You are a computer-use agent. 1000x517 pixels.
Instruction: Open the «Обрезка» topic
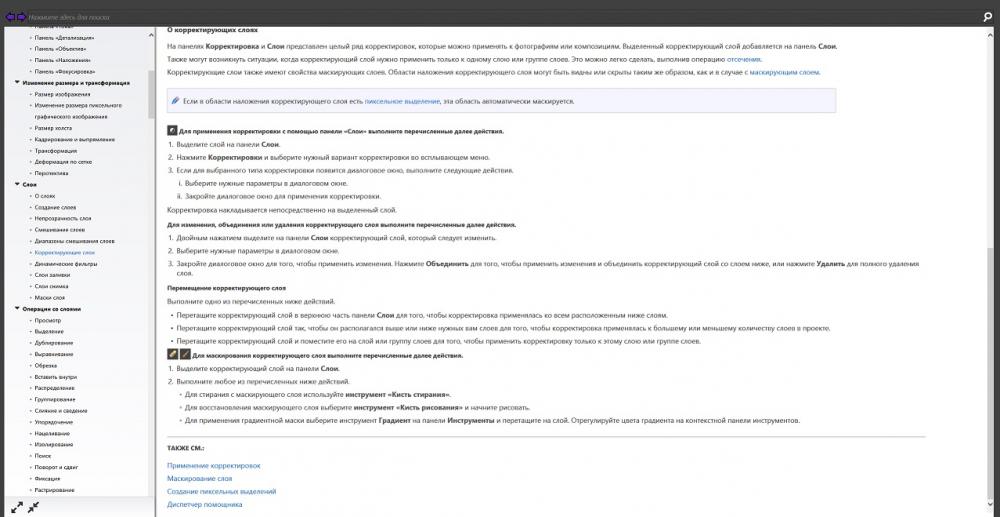(46, 366)
